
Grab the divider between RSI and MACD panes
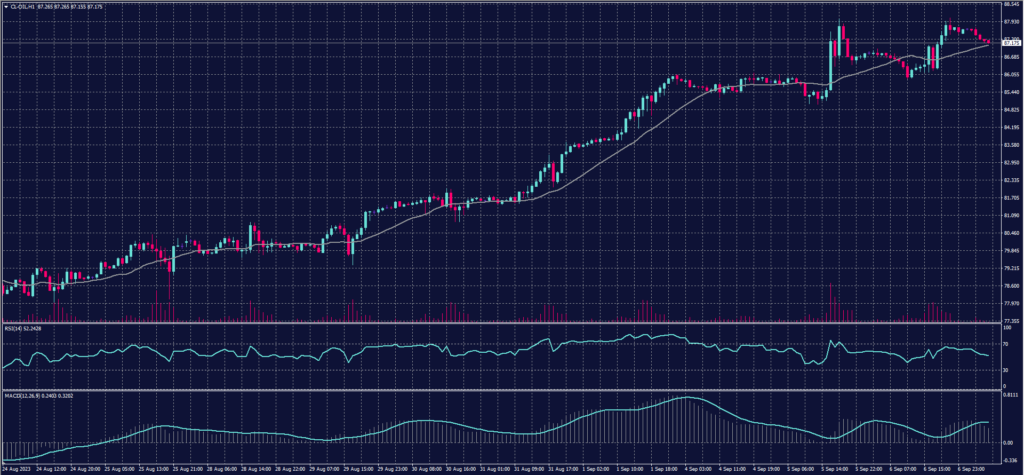pos(500,389)
